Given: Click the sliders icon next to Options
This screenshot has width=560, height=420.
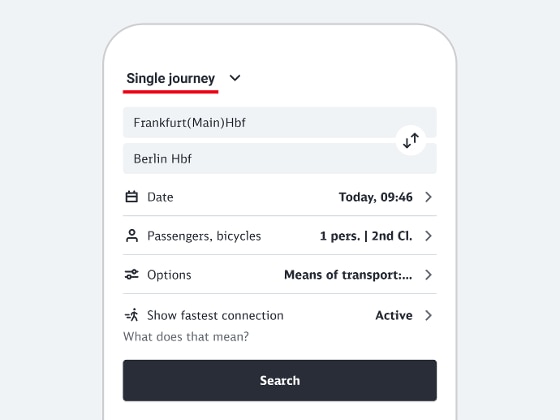Looking at the screenshot, I should click(131, 274).
